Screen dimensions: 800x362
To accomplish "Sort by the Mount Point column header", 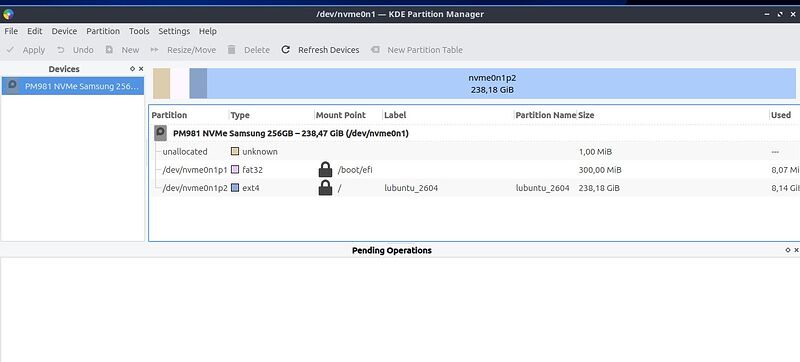I will tap(341, 115).
